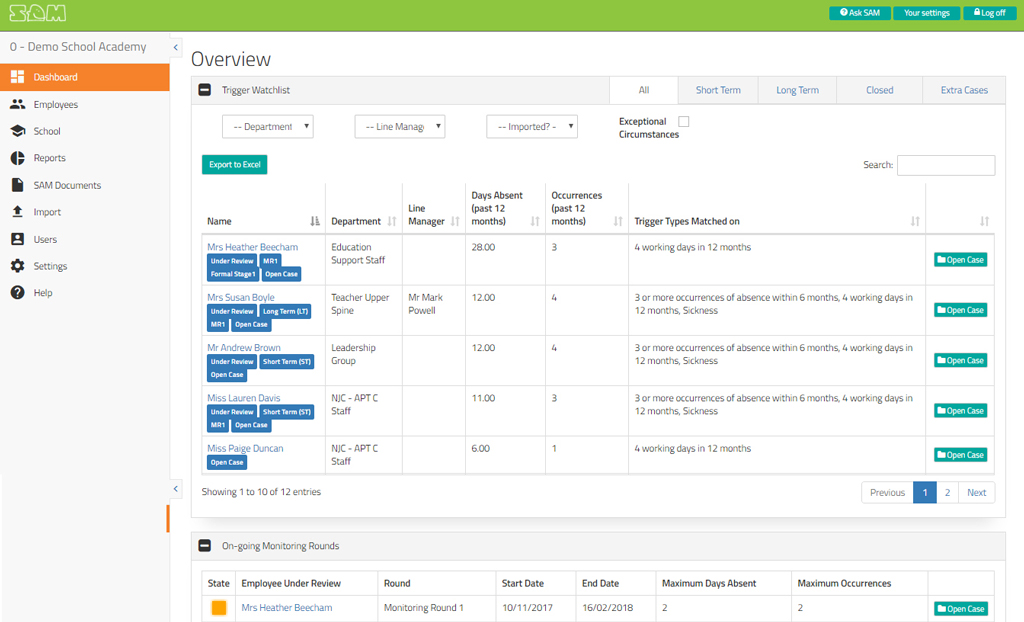Switch to the Extra Cases tab
The width and height of the screenshot is (1024, 622).
(x=964, y=90)
